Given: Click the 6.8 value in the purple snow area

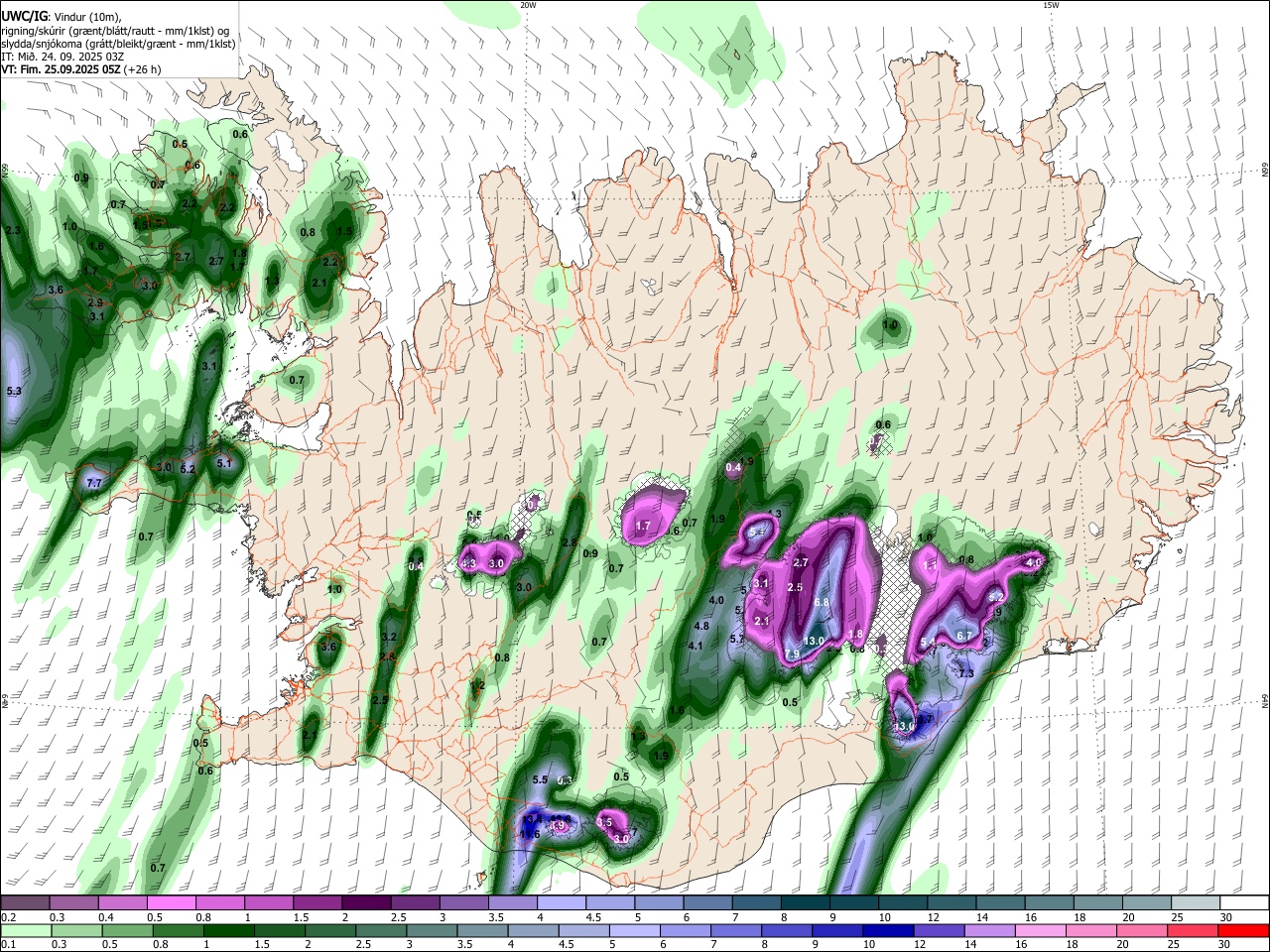Looking at the screenshot, I should (x=822, y=603).
